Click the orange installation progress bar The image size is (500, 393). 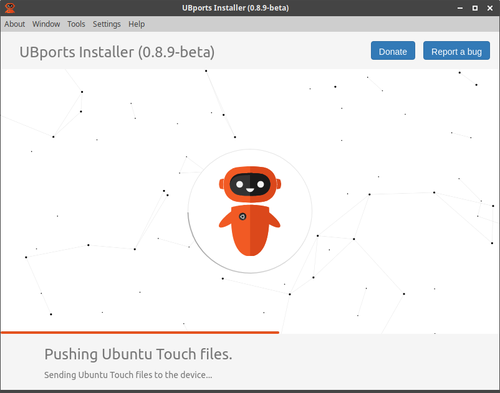coord(140,332)
